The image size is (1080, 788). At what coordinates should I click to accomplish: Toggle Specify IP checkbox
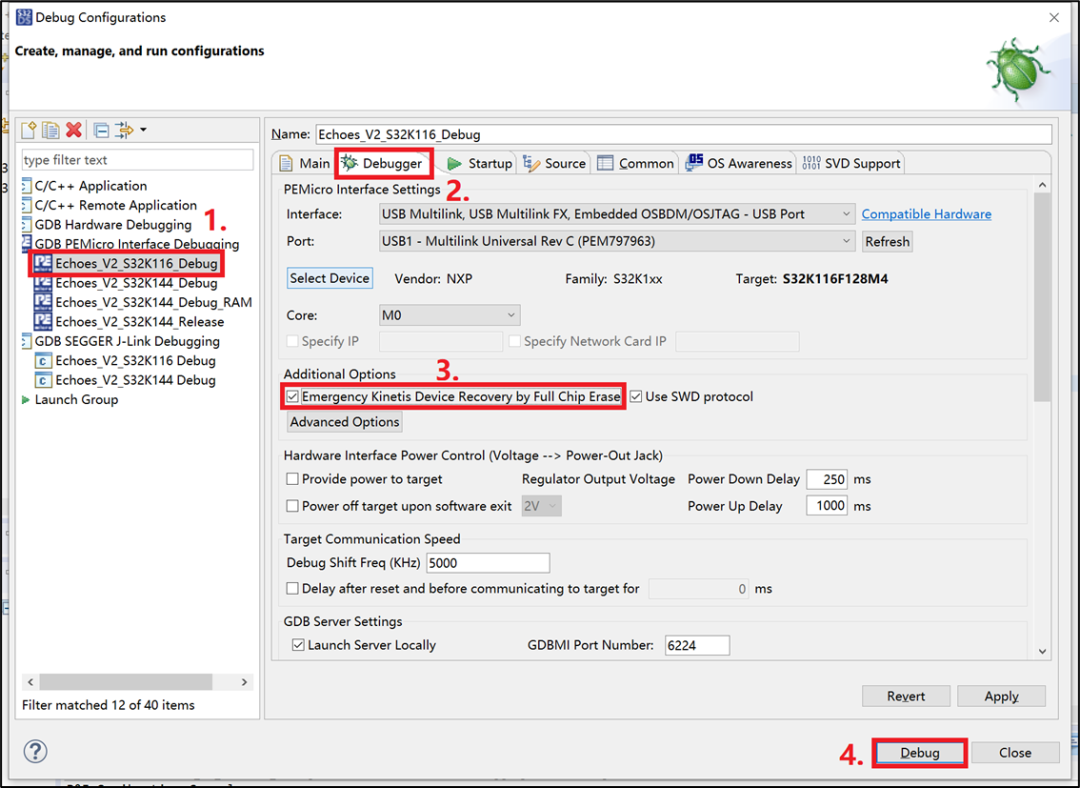point(293,341)
